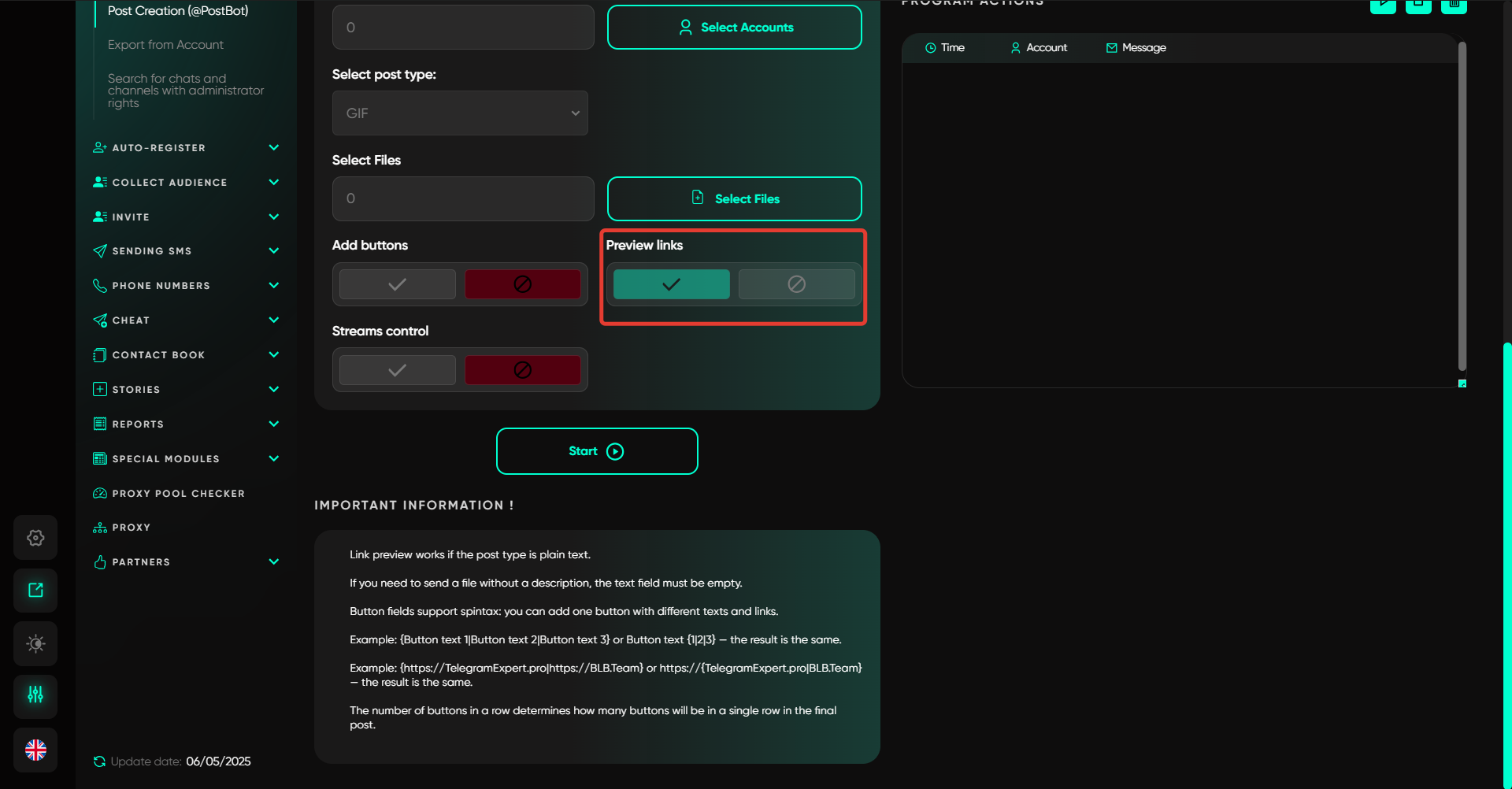This screenshot has height=789, width=1512.
Task: Enable Add buttons with checkmark toggle
Action: point(398,284)
